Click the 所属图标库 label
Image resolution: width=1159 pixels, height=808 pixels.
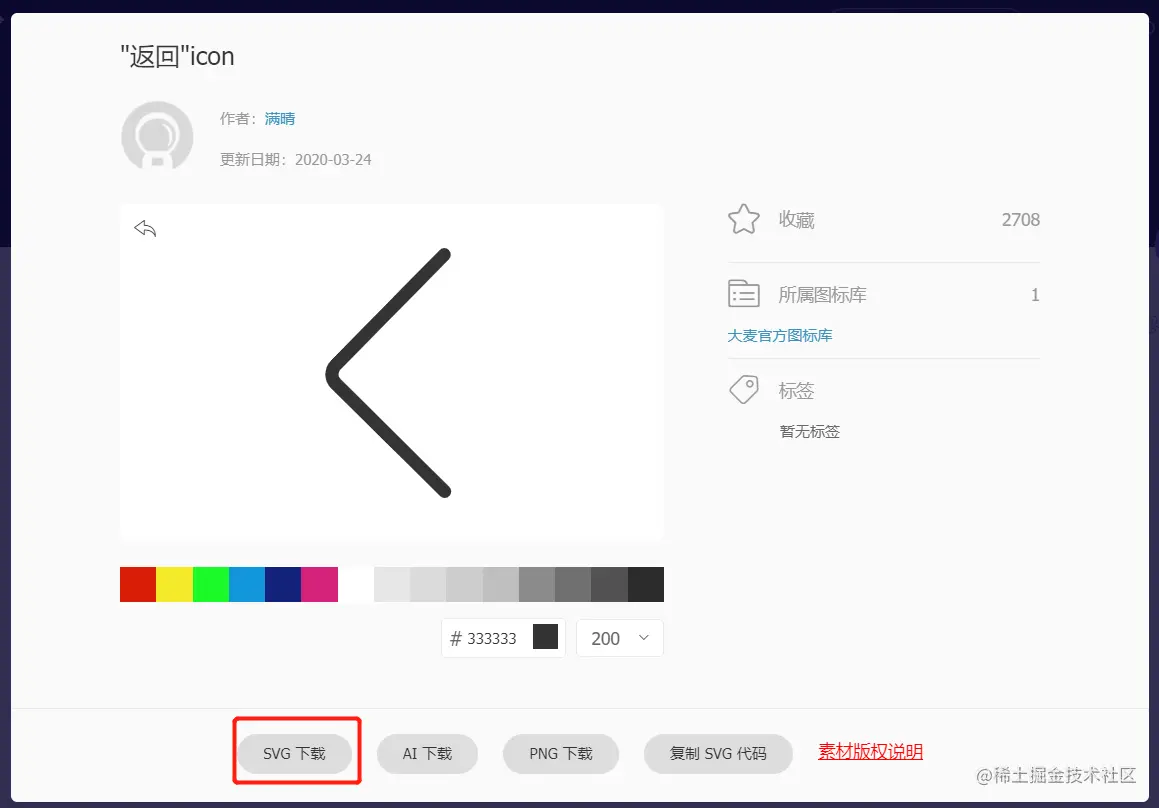pos(823,295)
